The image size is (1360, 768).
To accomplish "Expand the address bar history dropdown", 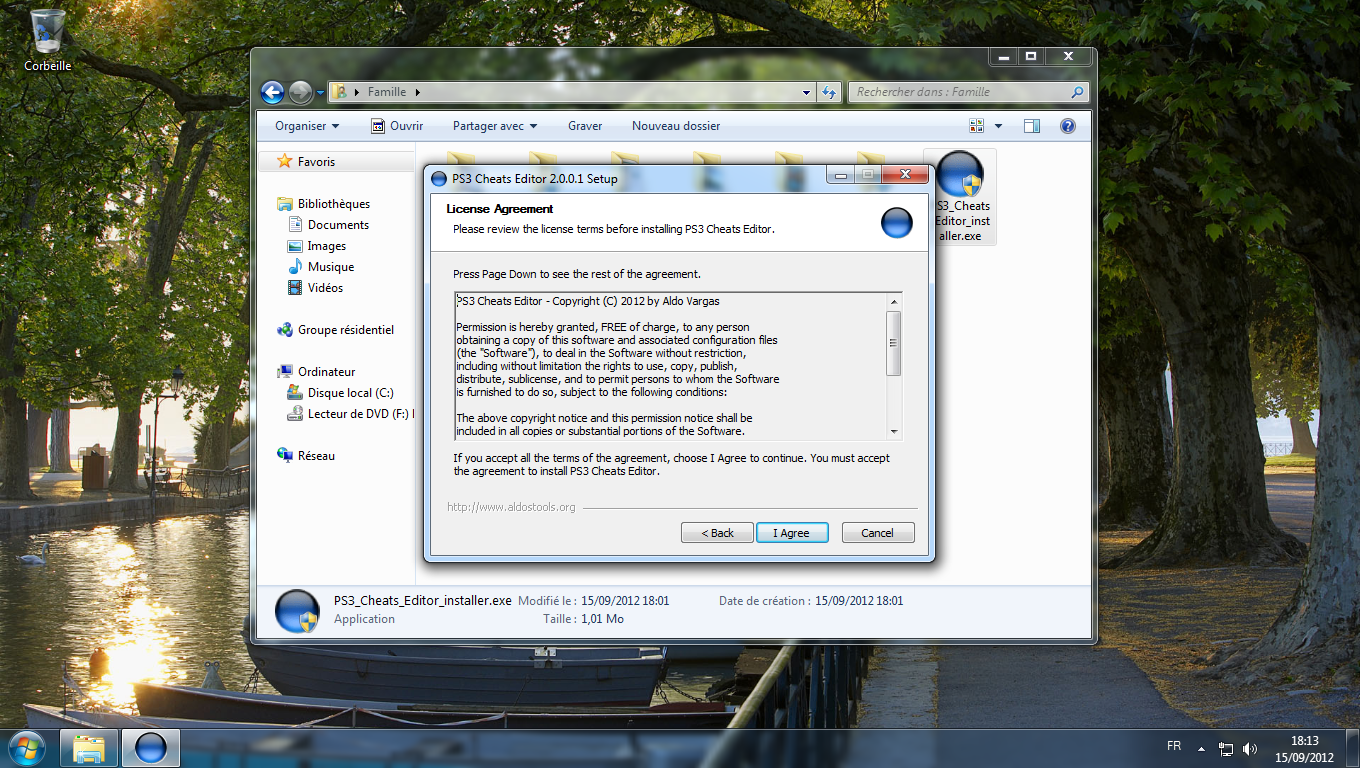I will coord(807,92).
